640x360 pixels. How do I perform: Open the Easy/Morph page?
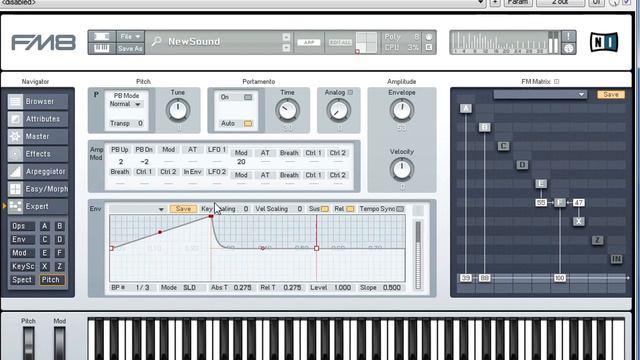tap(38, 189)
